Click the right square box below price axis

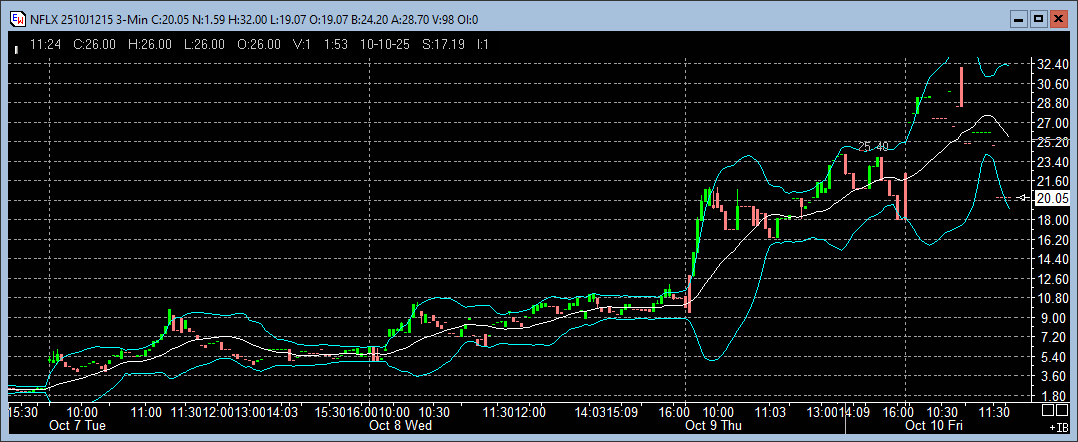click(1063, 410)
